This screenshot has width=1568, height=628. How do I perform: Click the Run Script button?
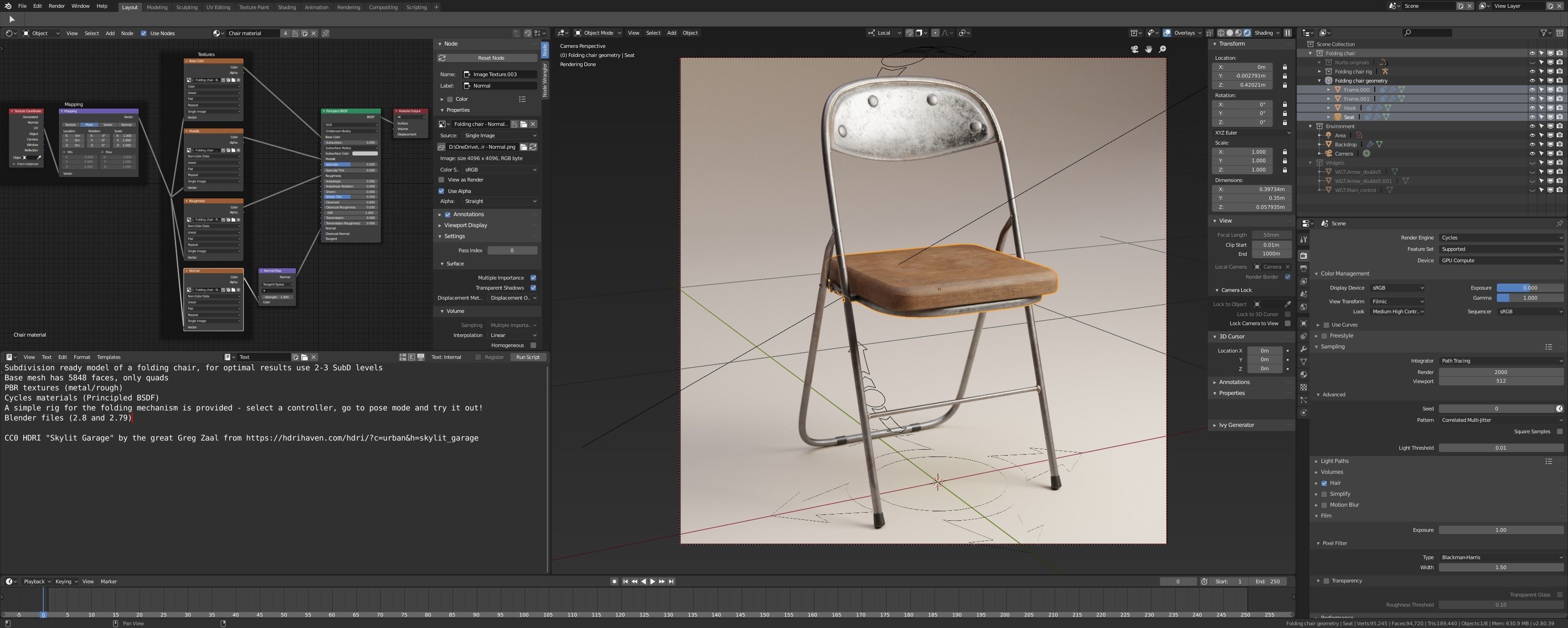(528, 358)
